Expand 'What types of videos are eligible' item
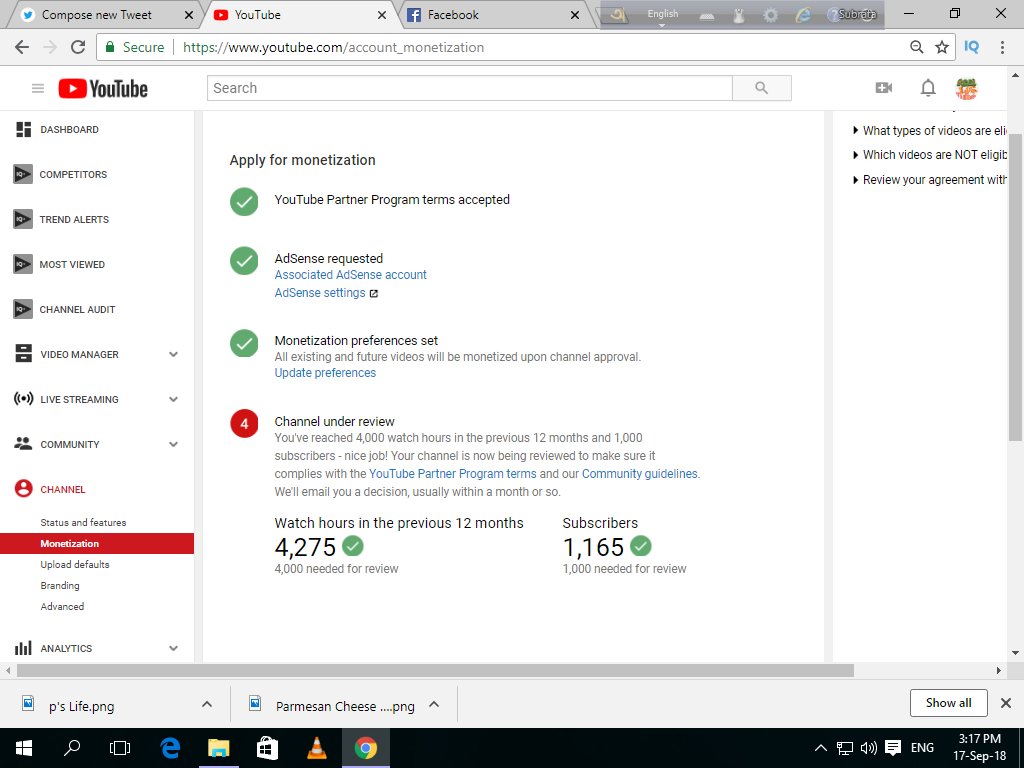1024x768 pixels. [930, 131]
